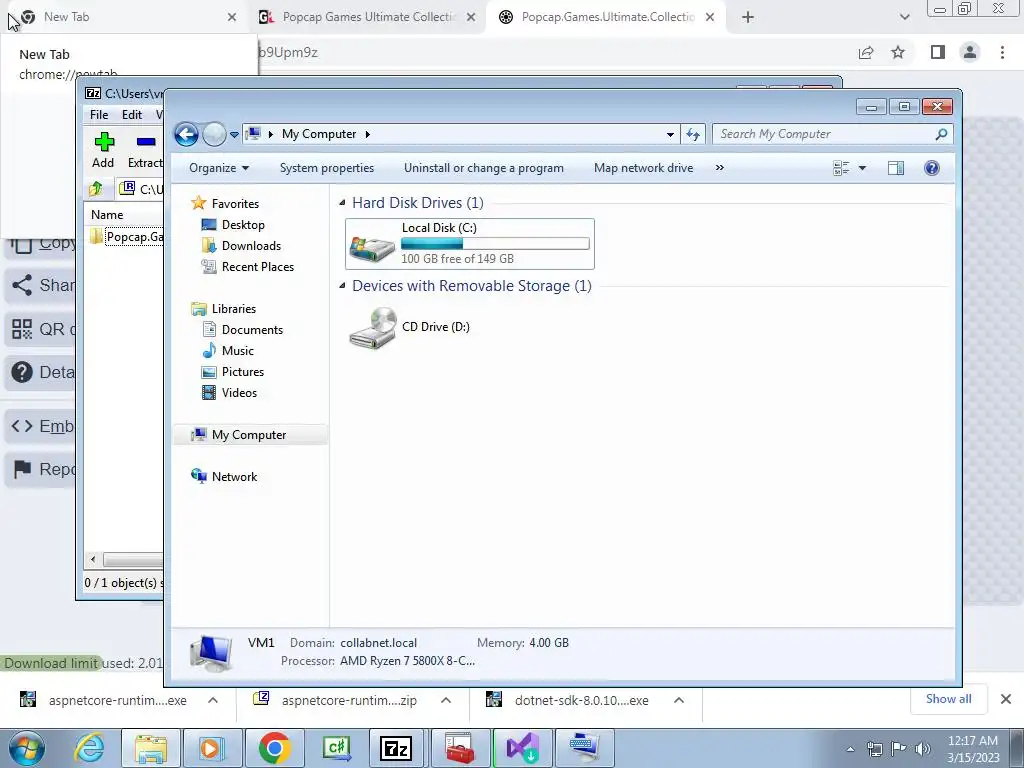Collapse the Hard Disk Drives group
The width and height of the screenshot is (1024, 768).
[x=342, y=203]
